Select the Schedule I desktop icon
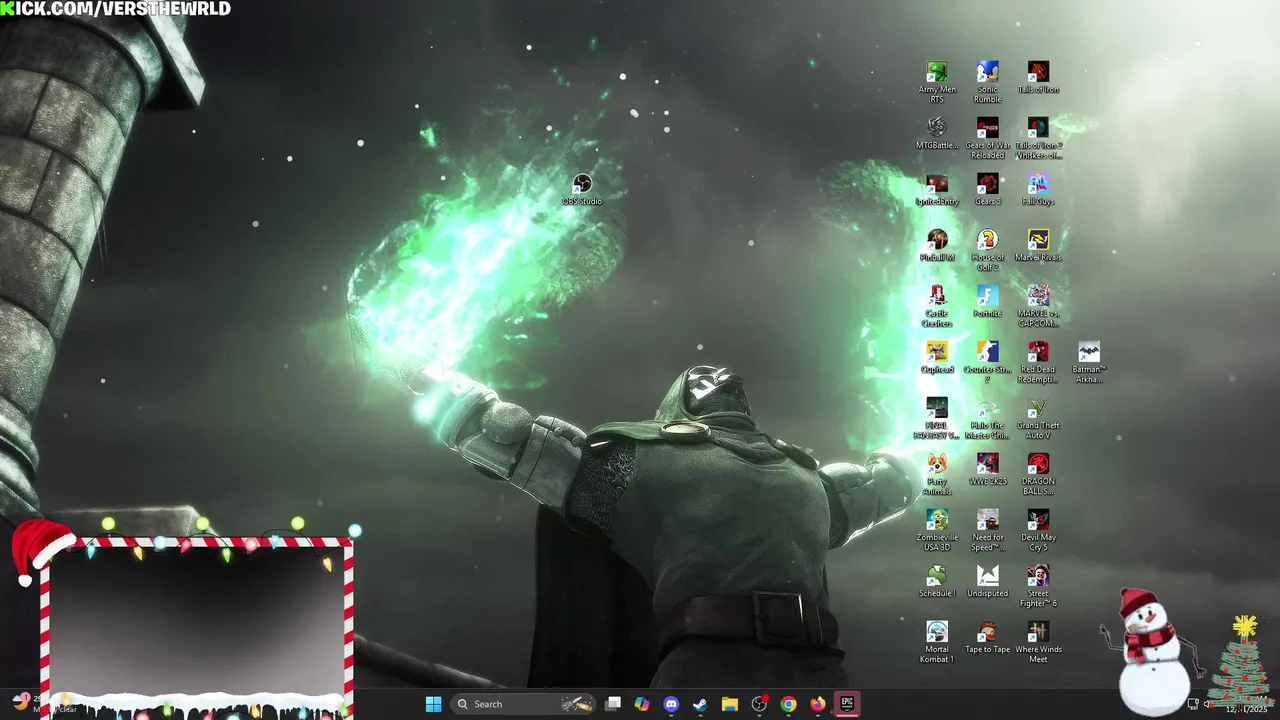 coord(937,581)
